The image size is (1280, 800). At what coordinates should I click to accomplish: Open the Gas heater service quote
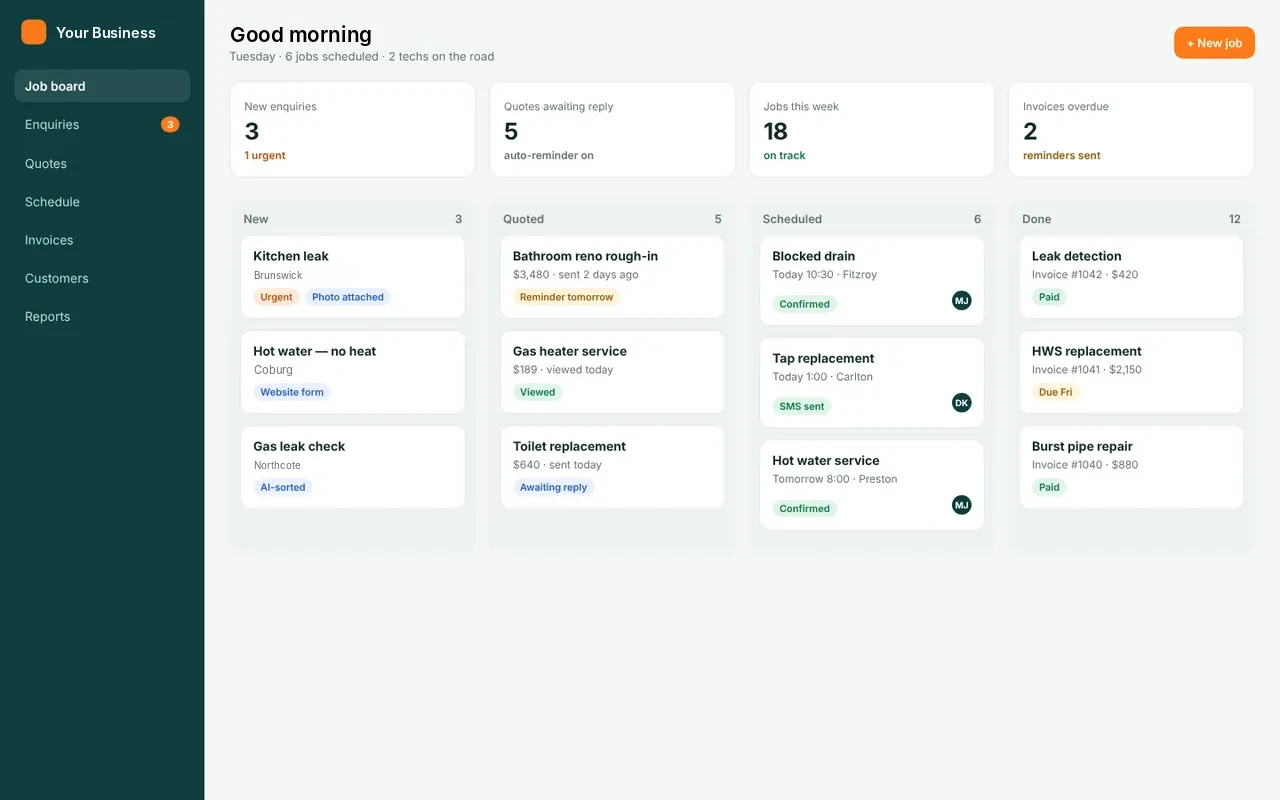point(612,372)
